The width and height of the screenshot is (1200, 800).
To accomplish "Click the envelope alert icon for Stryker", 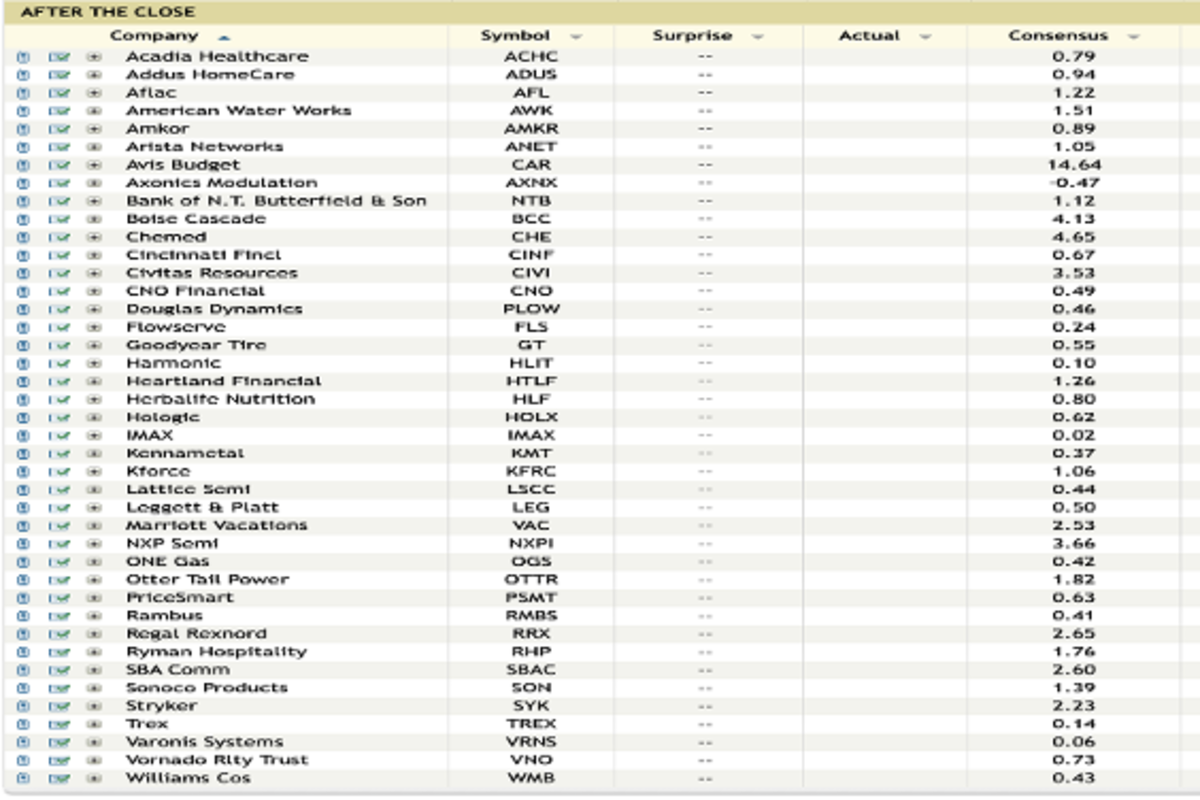I will 58,706.
